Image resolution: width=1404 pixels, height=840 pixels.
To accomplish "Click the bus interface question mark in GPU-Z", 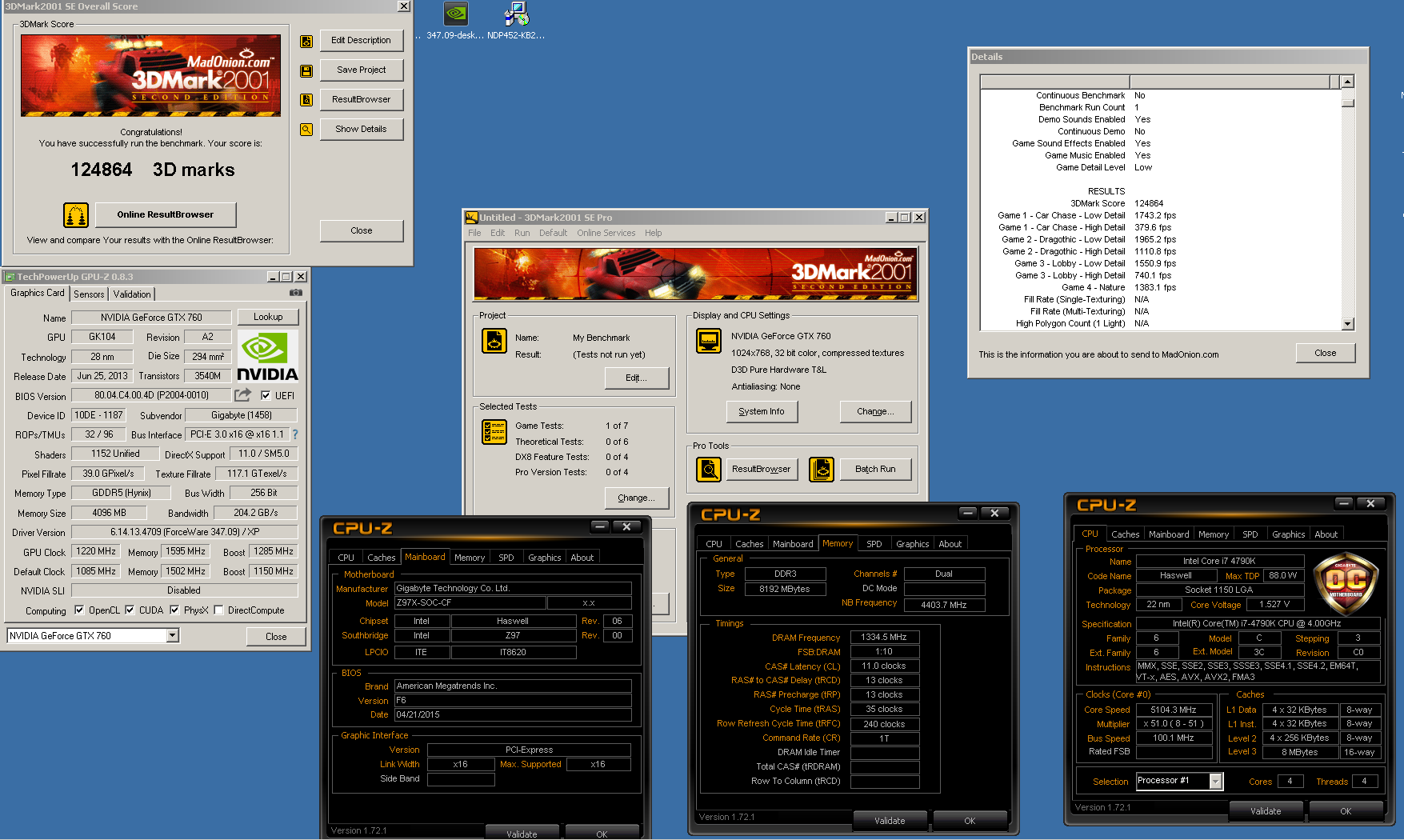I will point(295,434).
